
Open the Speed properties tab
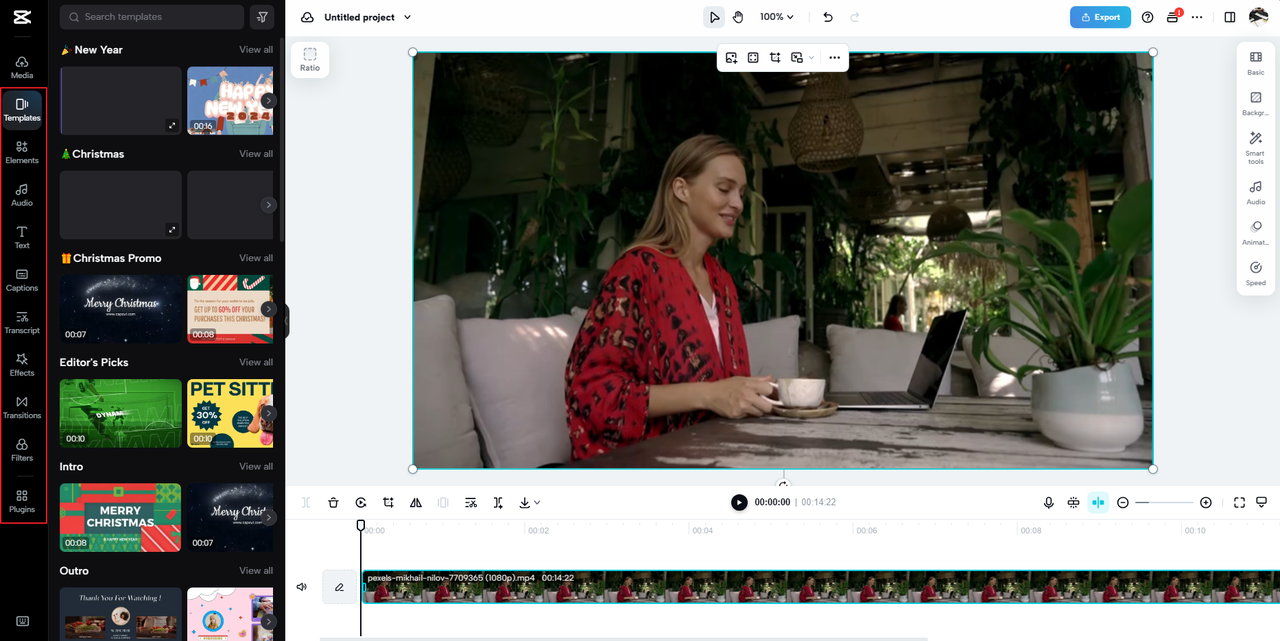pyautogui.click(x=1256, y=274)
